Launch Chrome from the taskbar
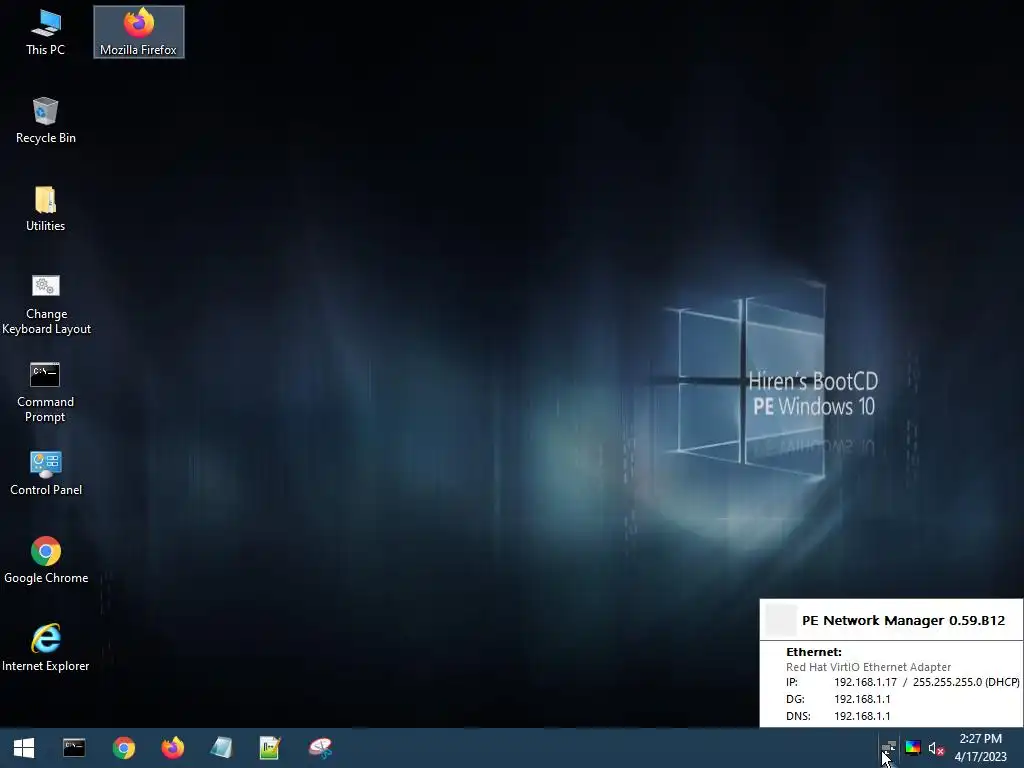This screenshot has height=768, width=1024. pos(123,748)
